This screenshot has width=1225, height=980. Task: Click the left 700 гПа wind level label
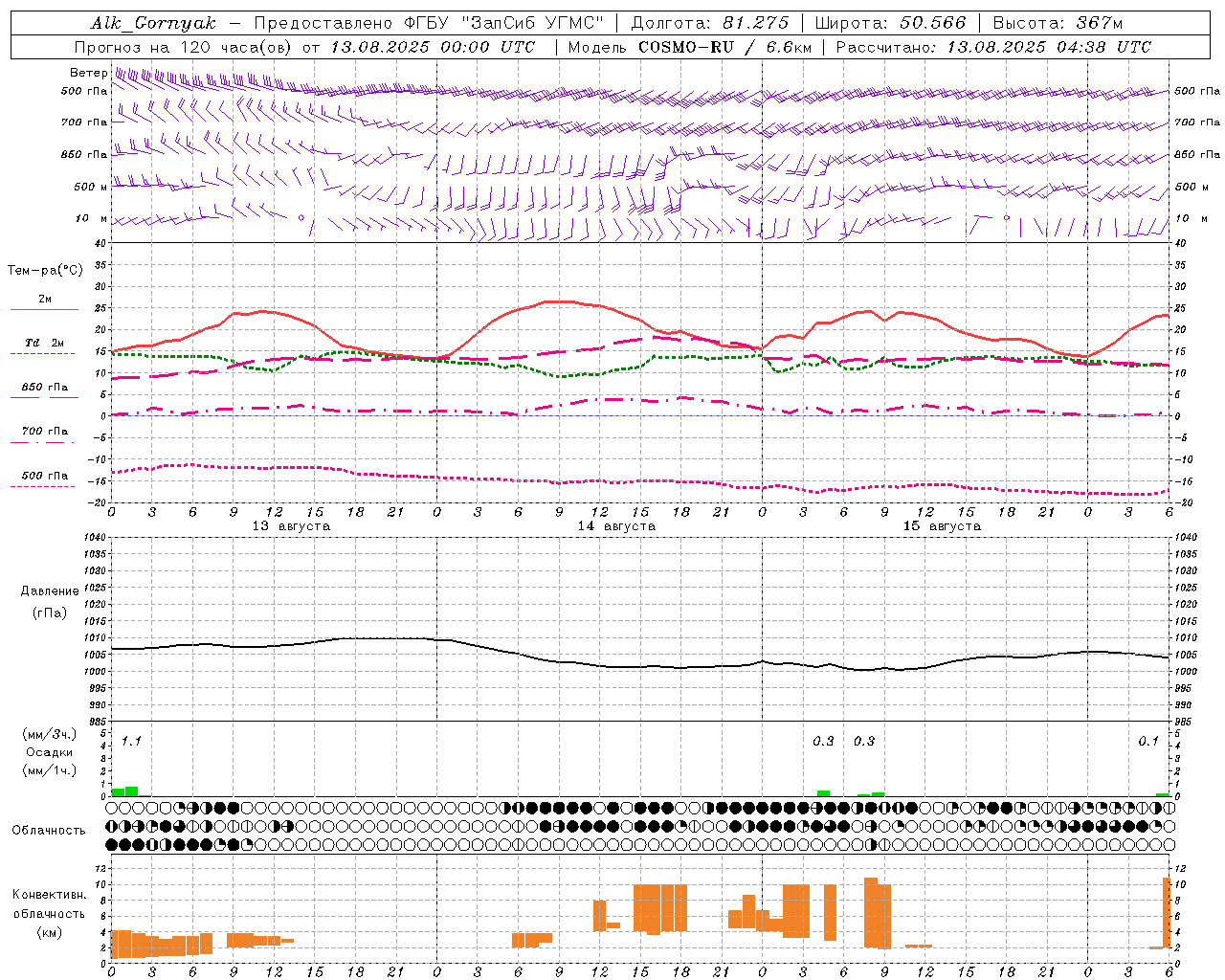[84, 122]
